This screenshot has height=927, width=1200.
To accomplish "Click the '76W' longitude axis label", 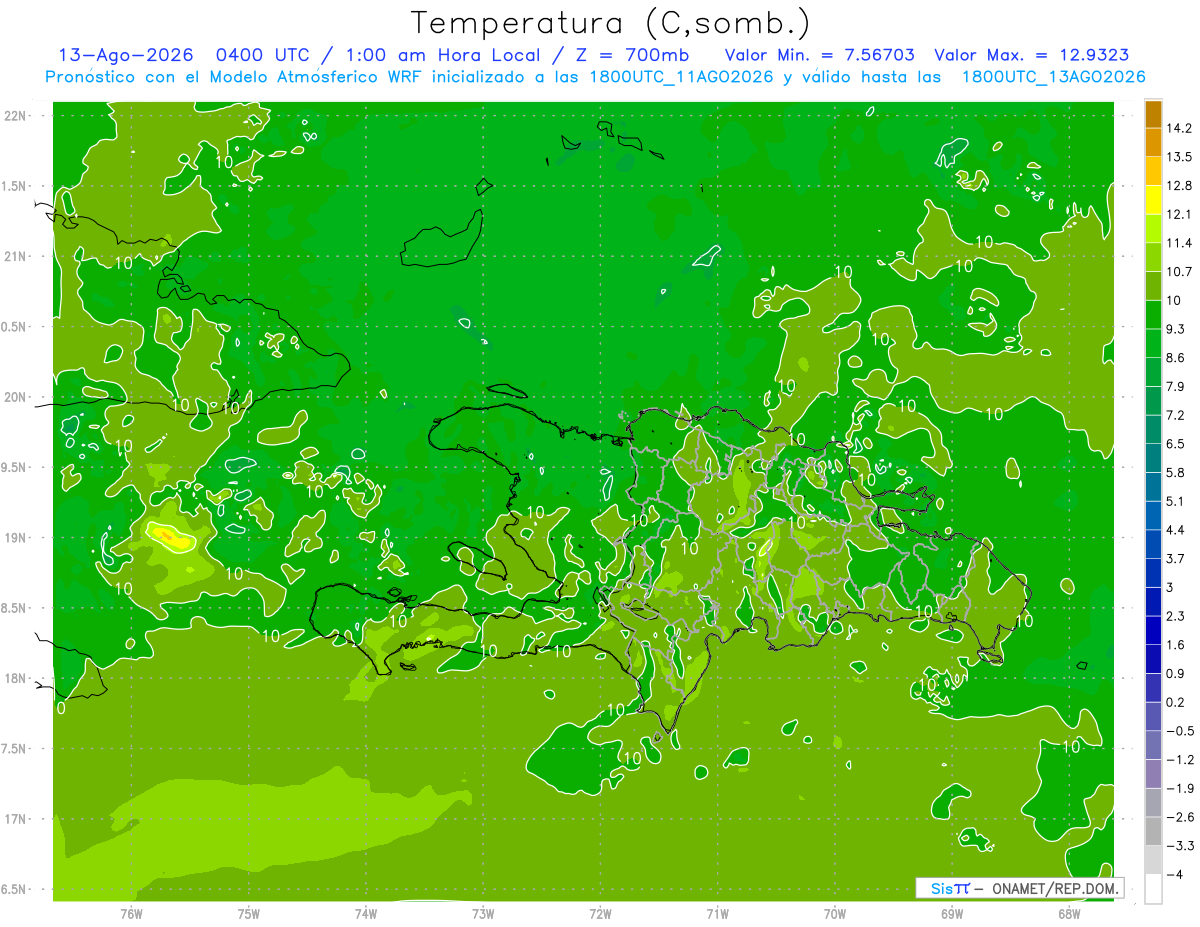I will 131,914.
